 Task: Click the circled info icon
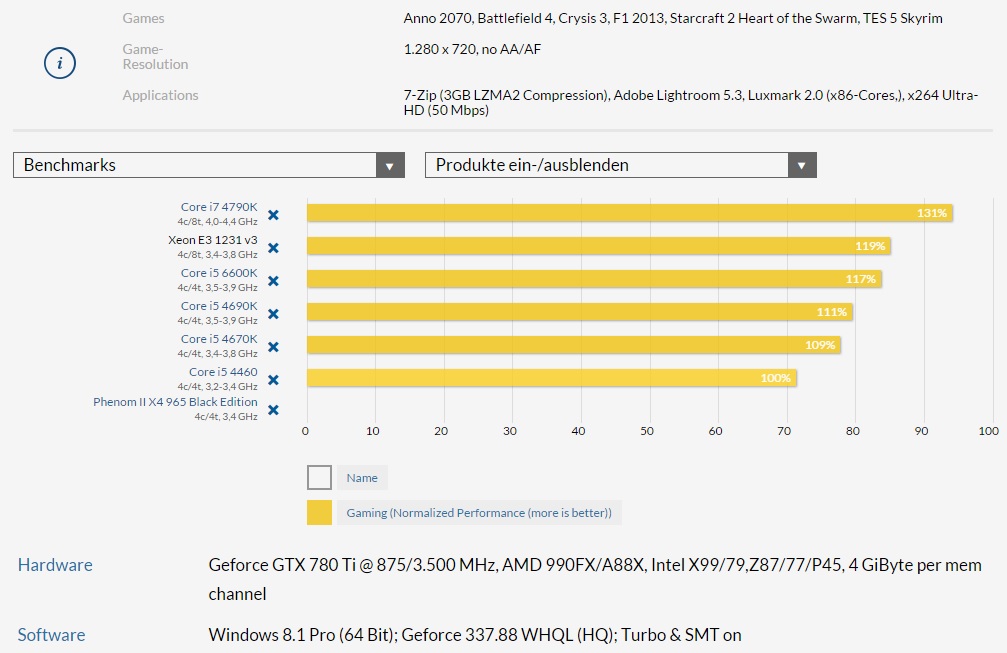point(60,63)
